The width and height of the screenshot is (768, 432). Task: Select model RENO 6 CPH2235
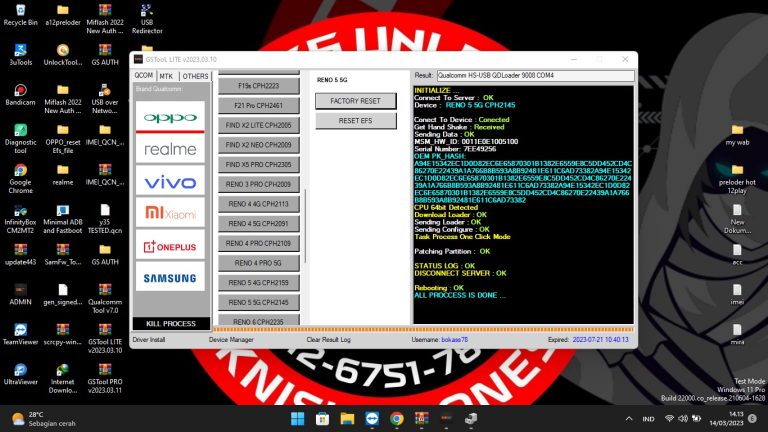coord(259,320)
